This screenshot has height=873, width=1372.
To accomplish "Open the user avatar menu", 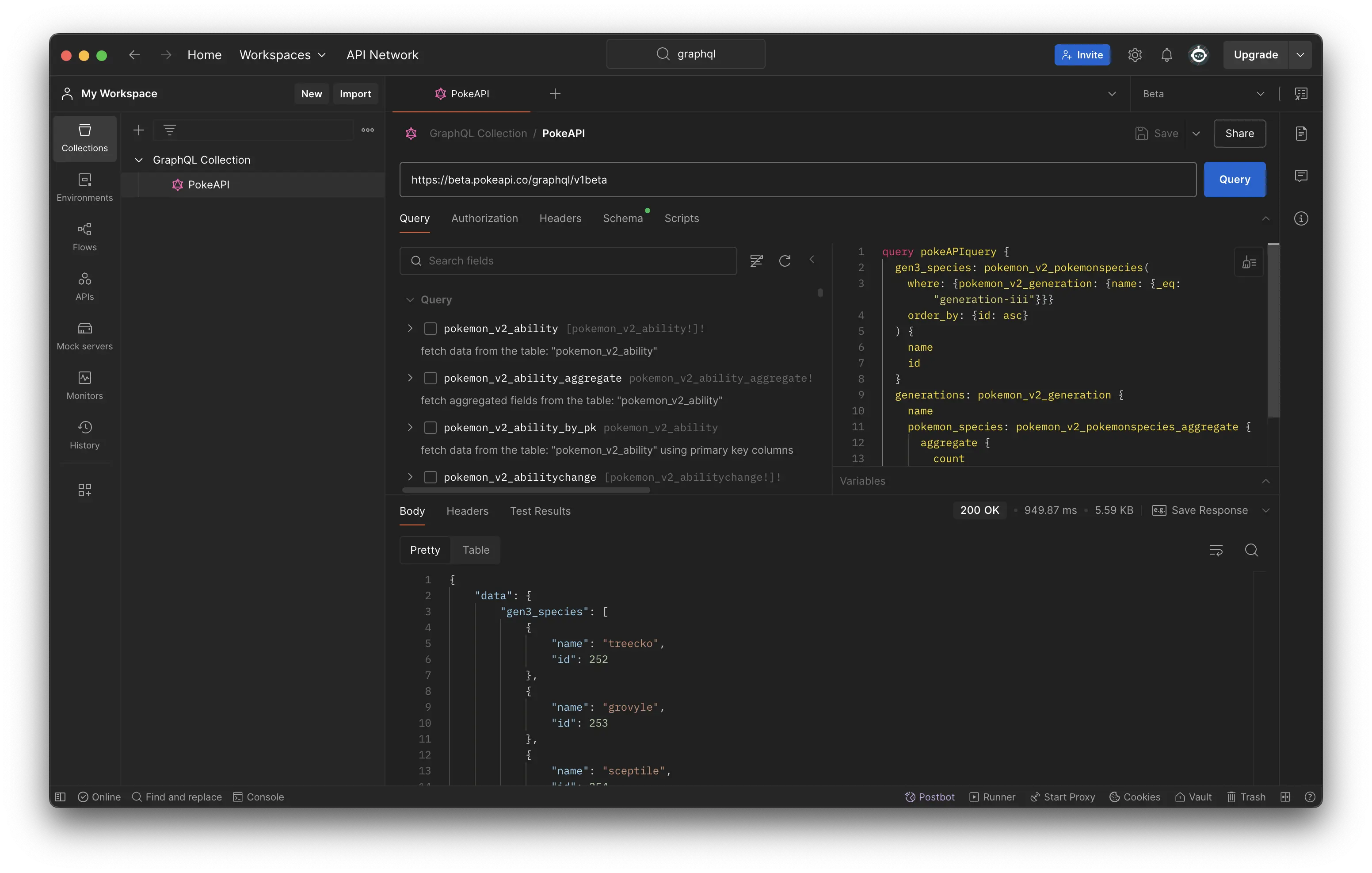I will (1199, 55).
